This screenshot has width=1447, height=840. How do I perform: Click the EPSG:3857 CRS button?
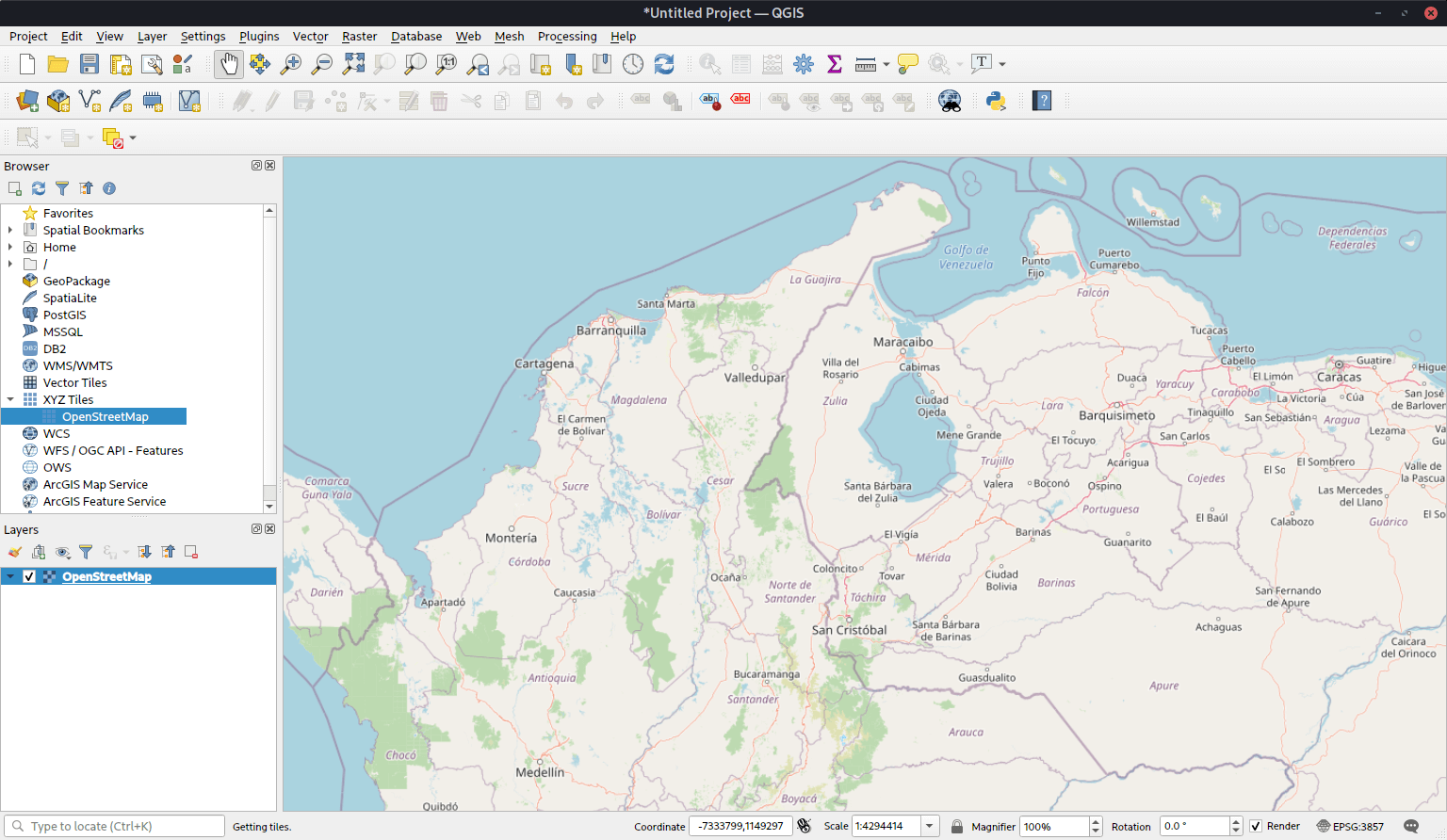tap(1351, 826)
